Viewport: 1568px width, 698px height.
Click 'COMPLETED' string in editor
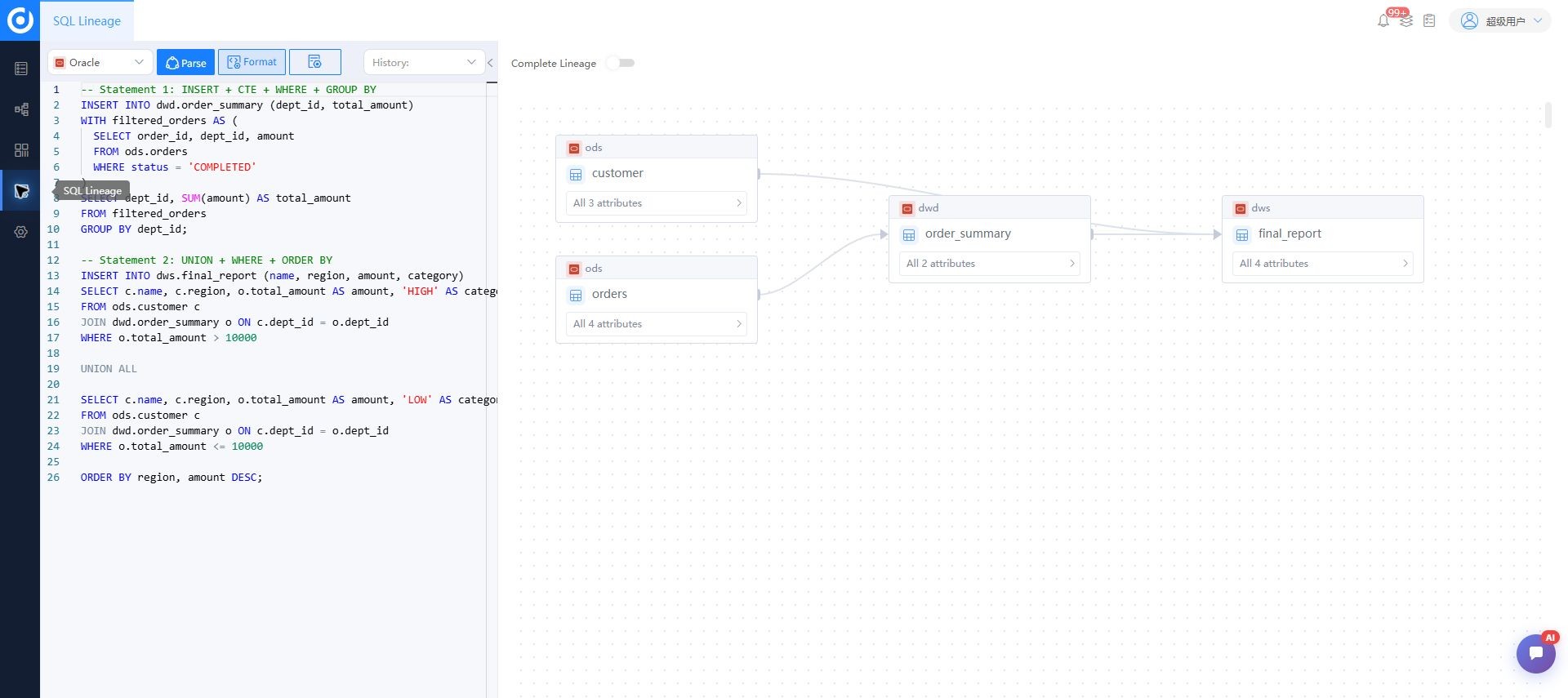(x=222, y=167)
